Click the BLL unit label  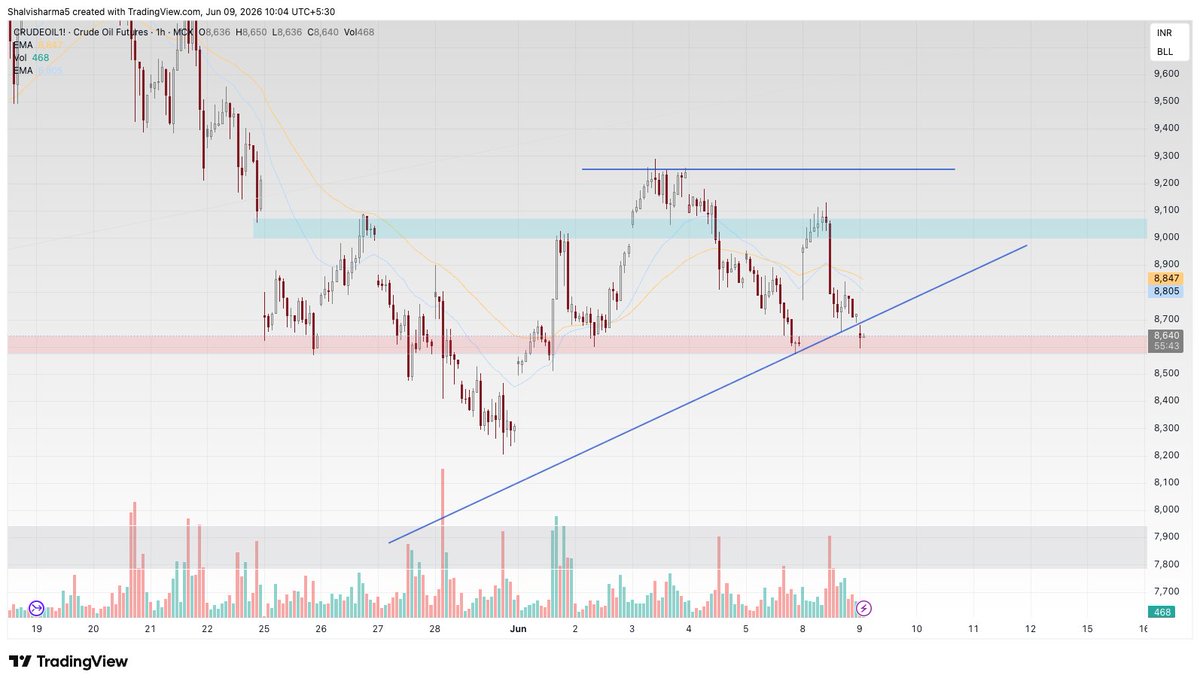pyautogui.click(x=1165, y=51)
